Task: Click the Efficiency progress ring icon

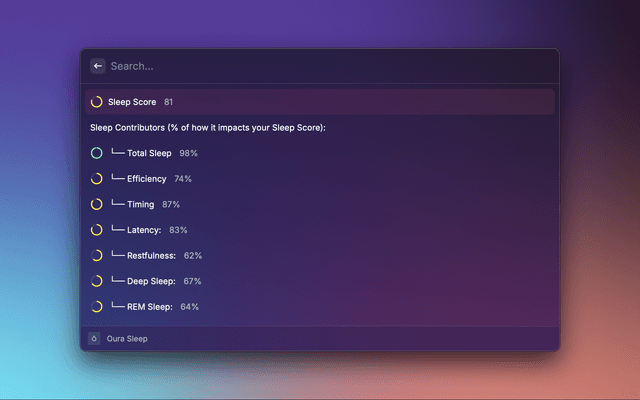Action: [x=97, y=179]
